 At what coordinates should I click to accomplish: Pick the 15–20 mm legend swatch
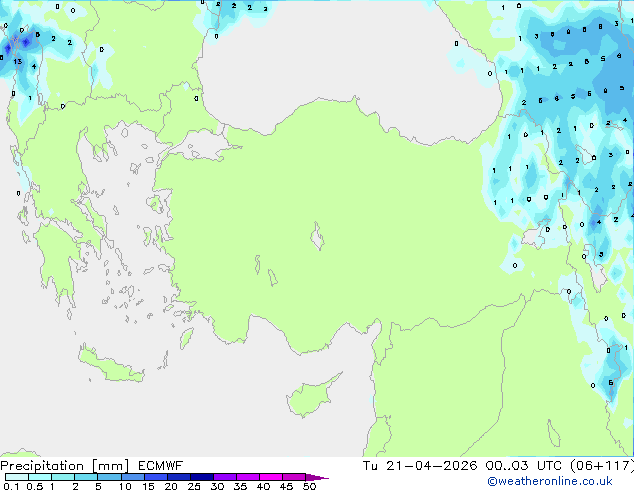pos(155,477)
